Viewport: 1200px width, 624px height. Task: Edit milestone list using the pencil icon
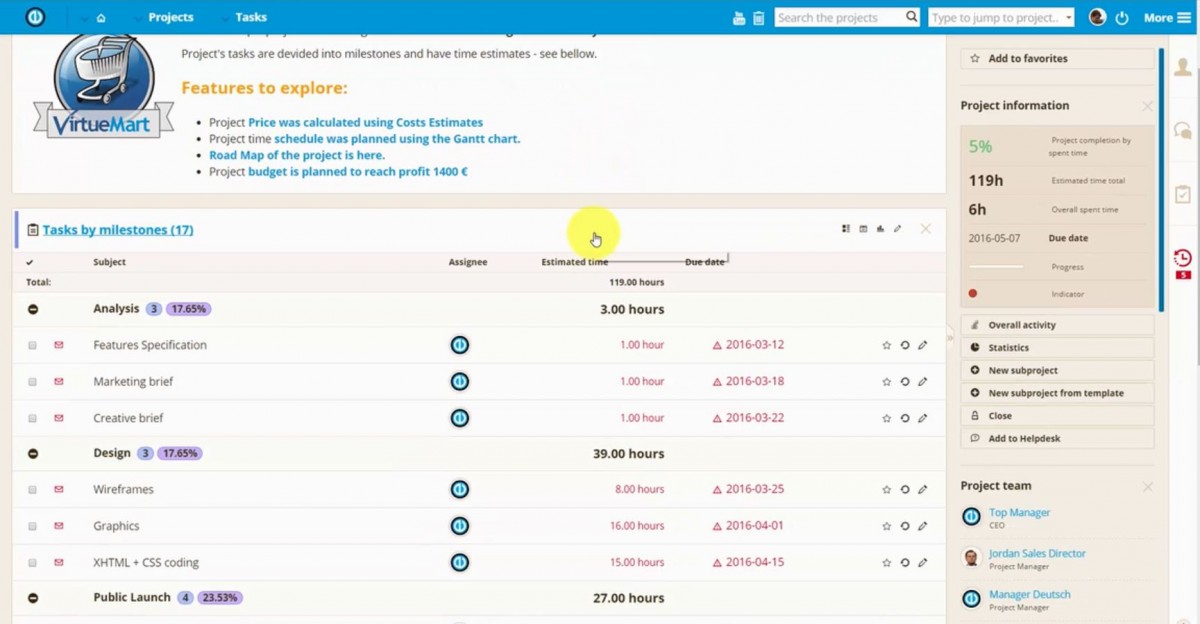(x=897, y=229)
